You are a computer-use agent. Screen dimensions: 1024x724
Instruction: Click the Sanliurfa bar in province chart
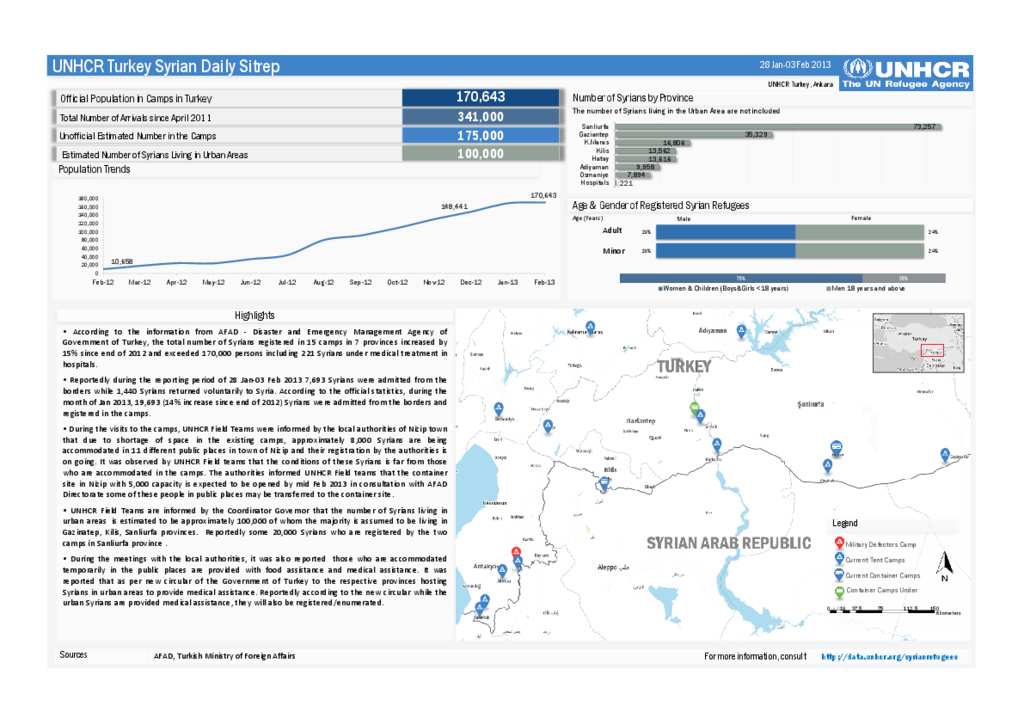click(778, 127)
